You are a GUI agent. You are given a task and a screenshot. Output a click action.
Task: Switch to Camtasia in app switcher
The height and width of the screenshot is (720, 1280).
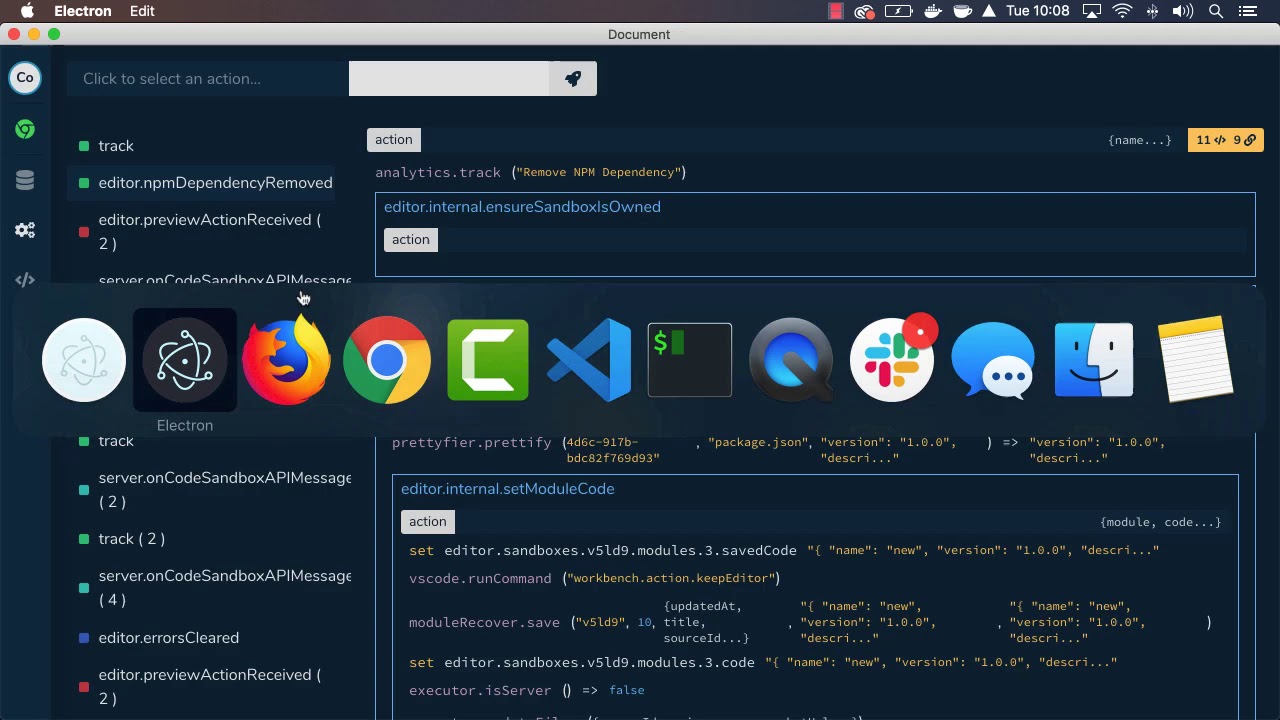coord(488,360)
